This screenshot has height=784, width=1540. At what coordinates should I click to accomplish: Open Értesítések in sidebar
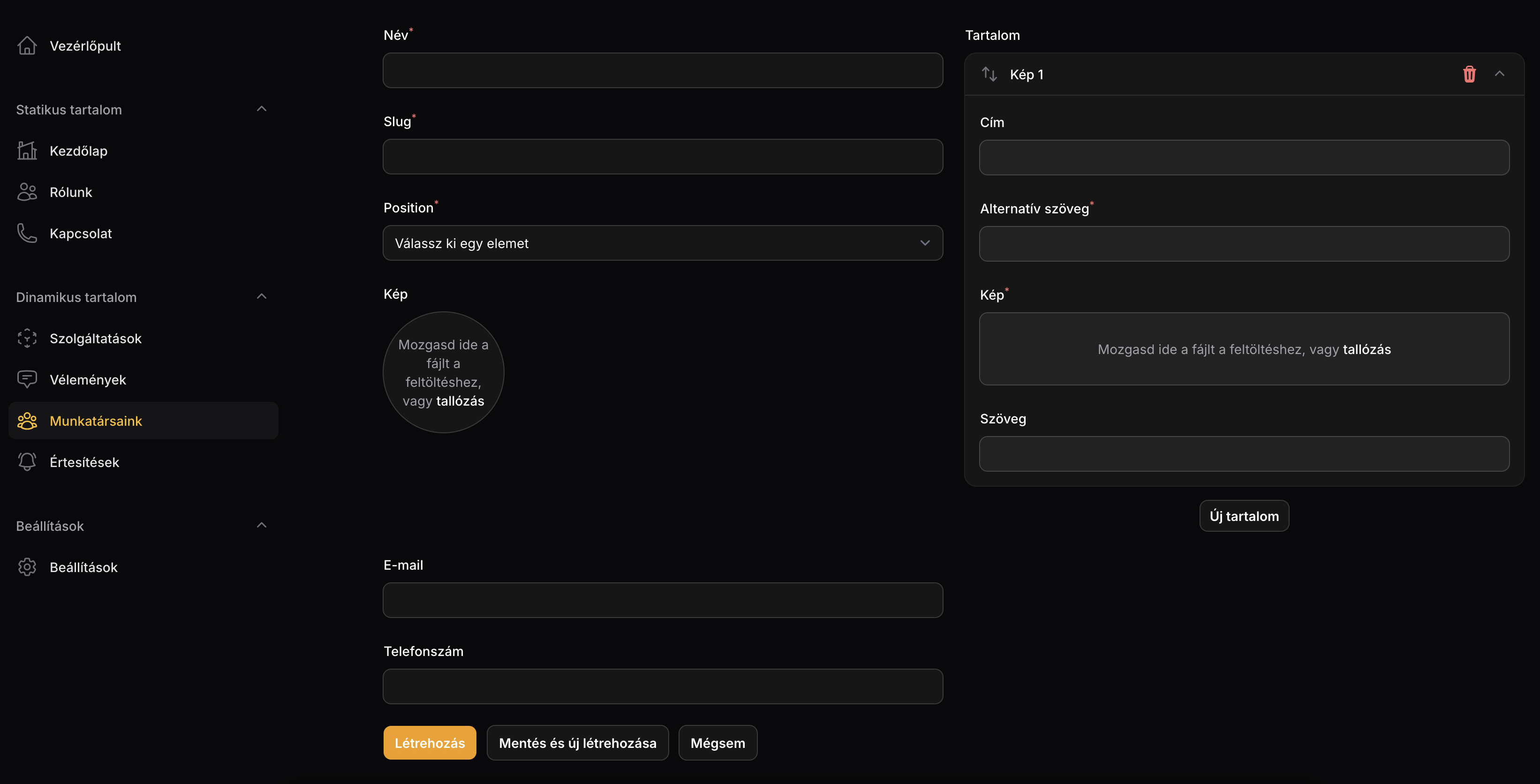[x=143, y=462]
